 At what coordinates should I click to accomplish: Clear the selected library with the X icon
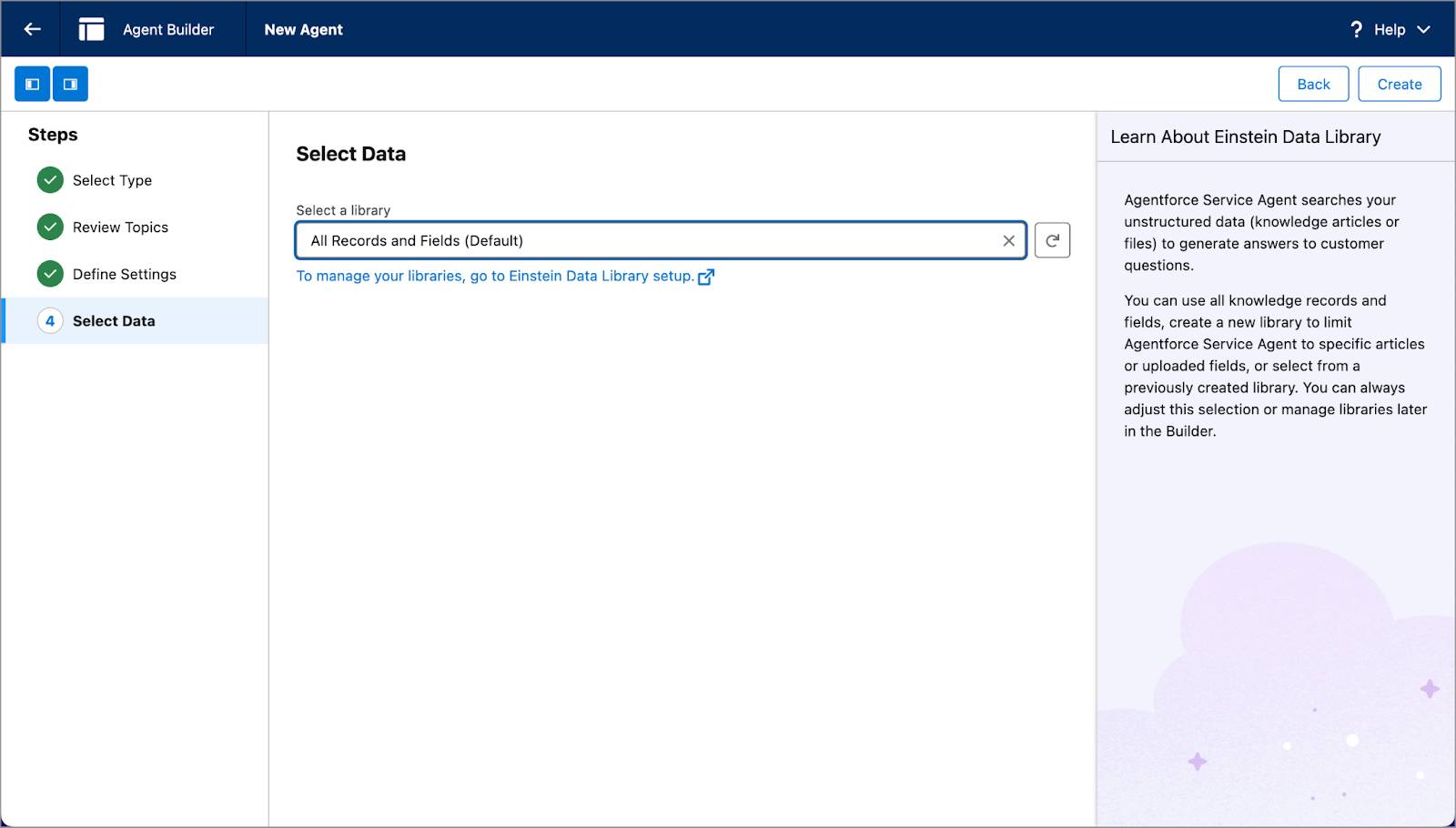point(1008,240)
